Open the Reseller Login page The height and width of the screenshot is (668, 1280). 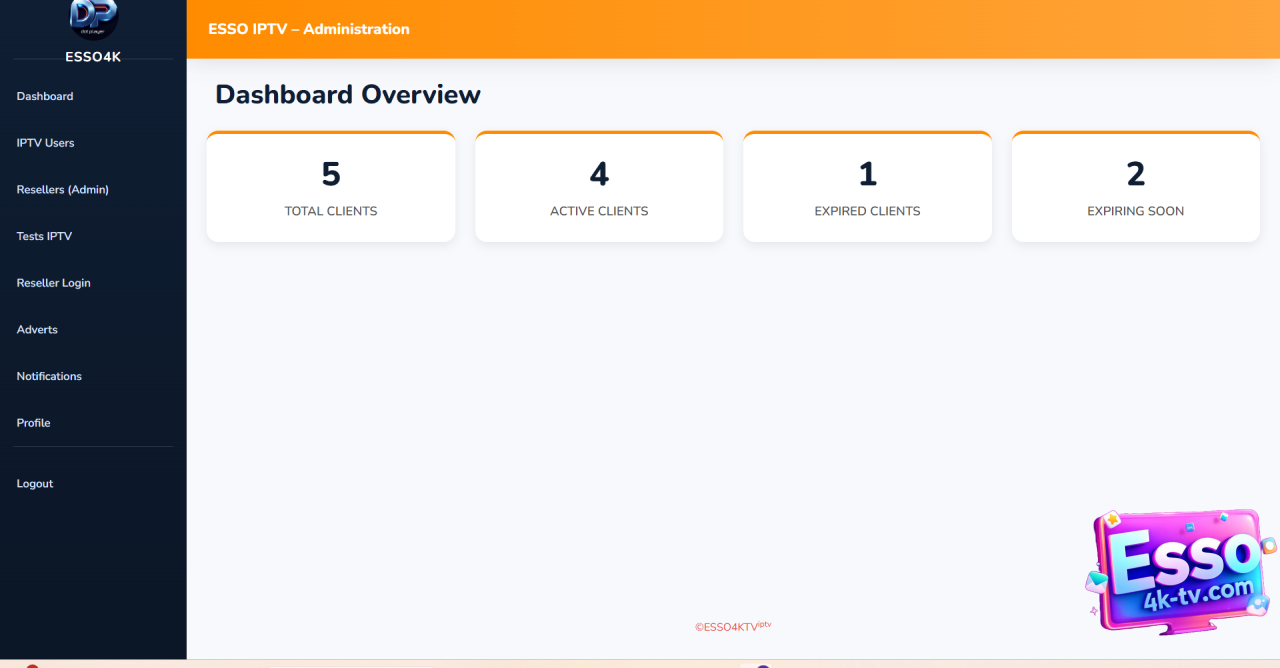(54, 283)
